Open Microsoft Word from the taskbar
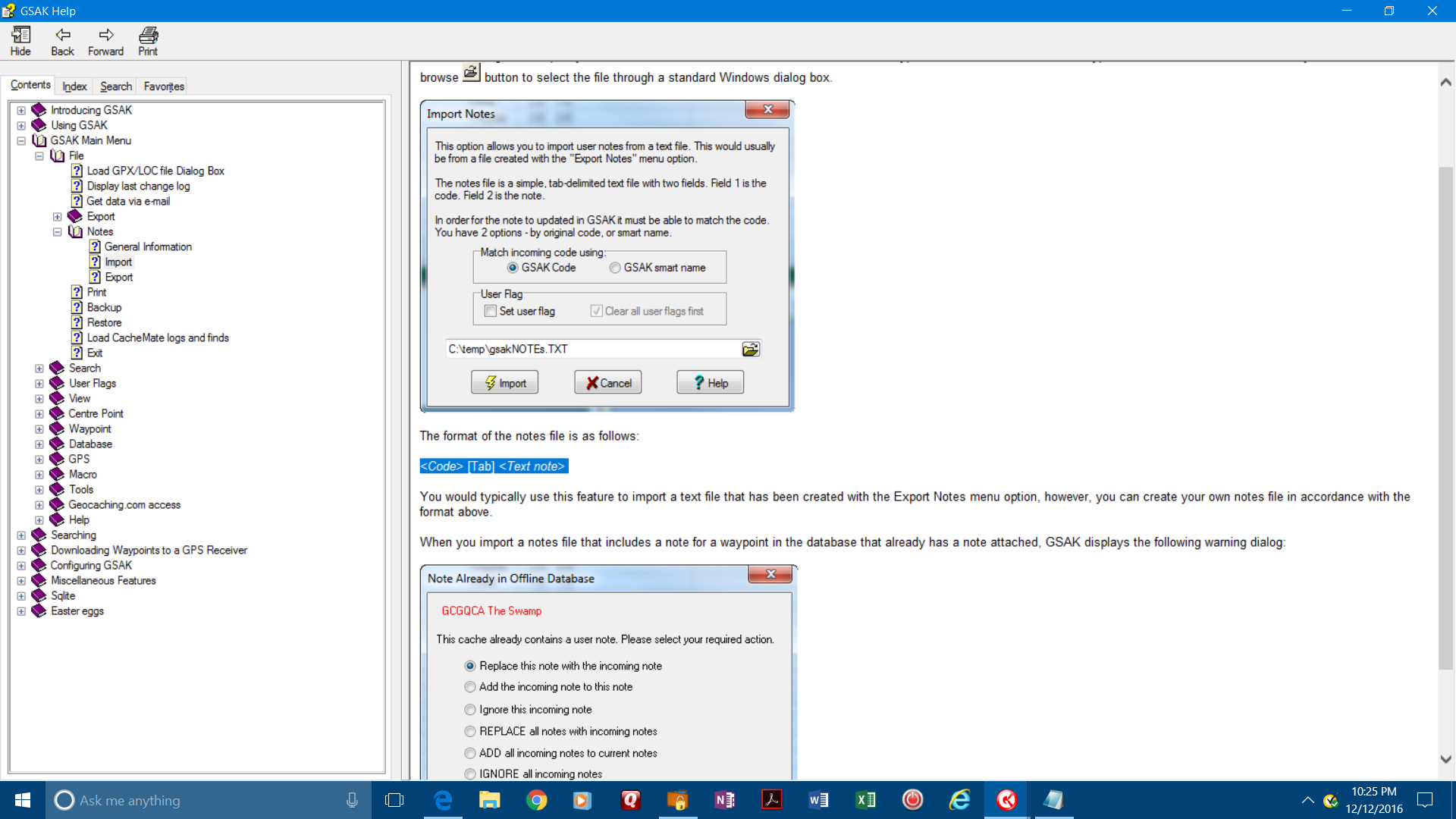1456x819 pixels. tap(818, 800)
